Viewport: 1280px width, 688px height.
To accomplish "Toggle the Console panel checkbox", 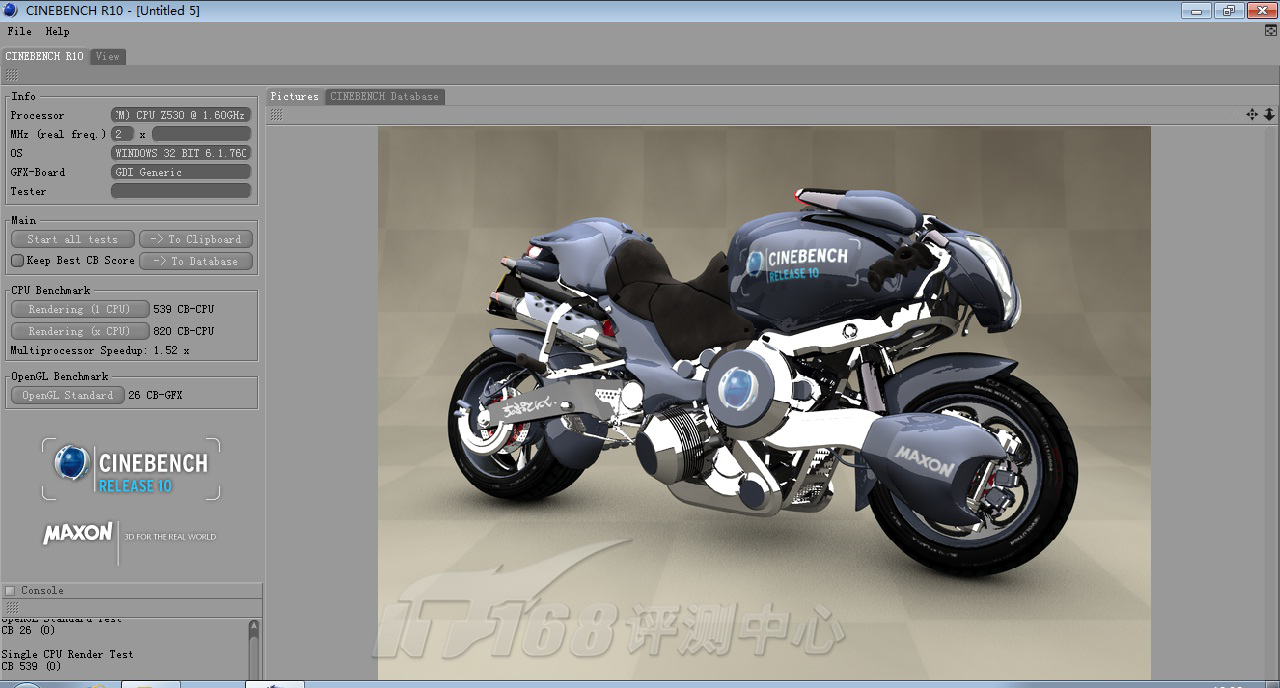I will [10, 590].
